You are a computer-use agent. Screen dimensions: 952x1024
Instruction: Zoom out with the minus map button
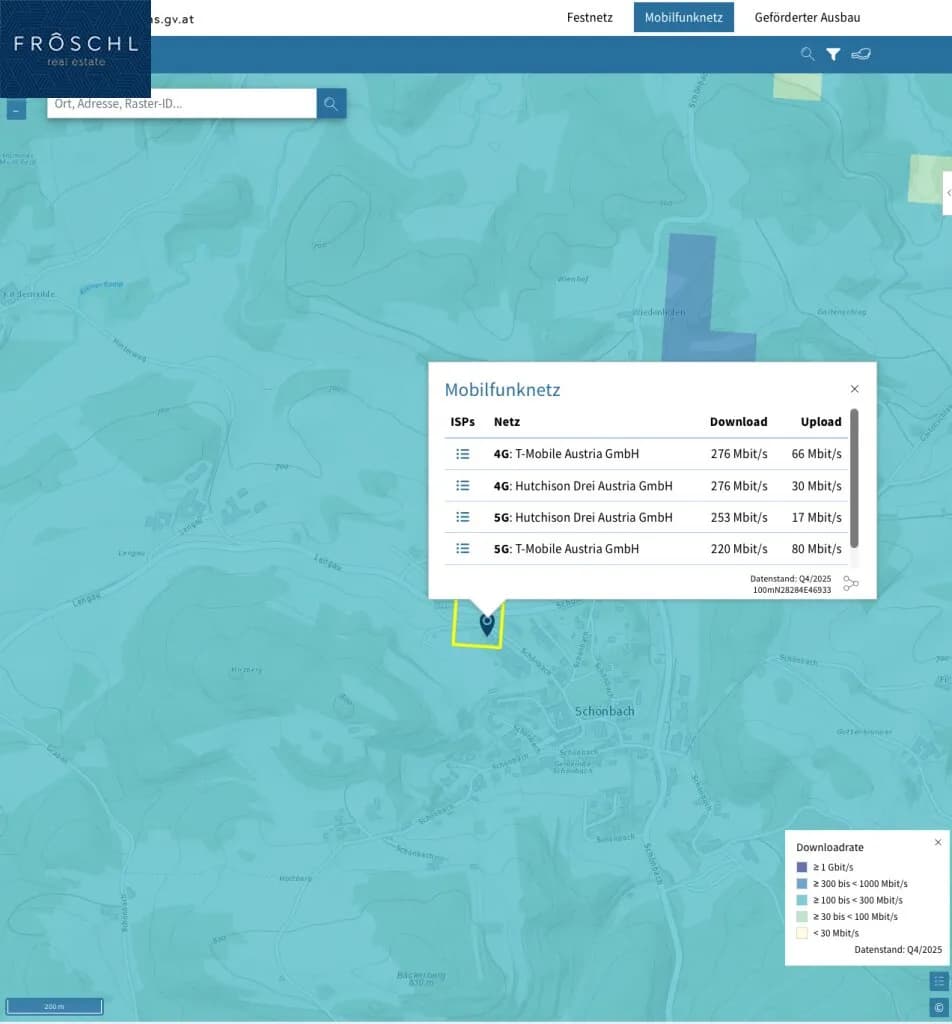tap(16, 110)
